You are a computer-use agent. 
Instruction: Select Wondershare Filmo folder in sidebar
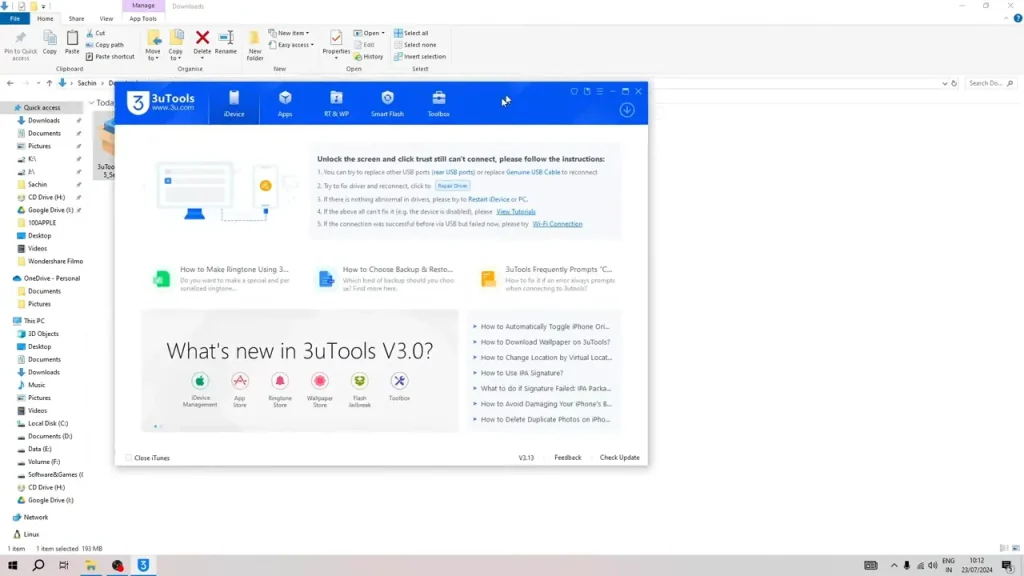coord(56,261)
